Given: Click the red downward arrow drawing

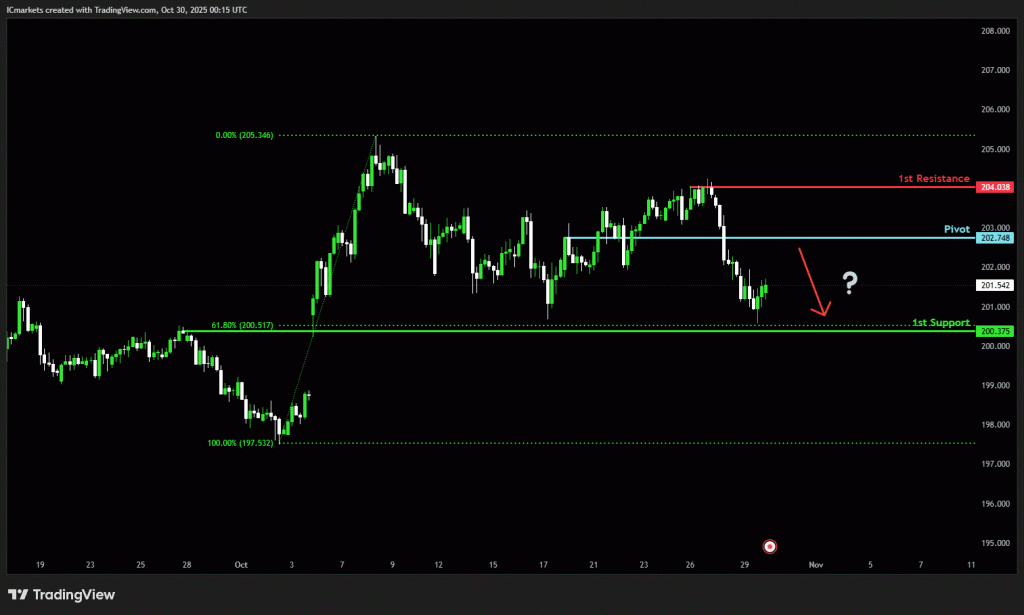Looking at the screenshot, I should (813, 283).
